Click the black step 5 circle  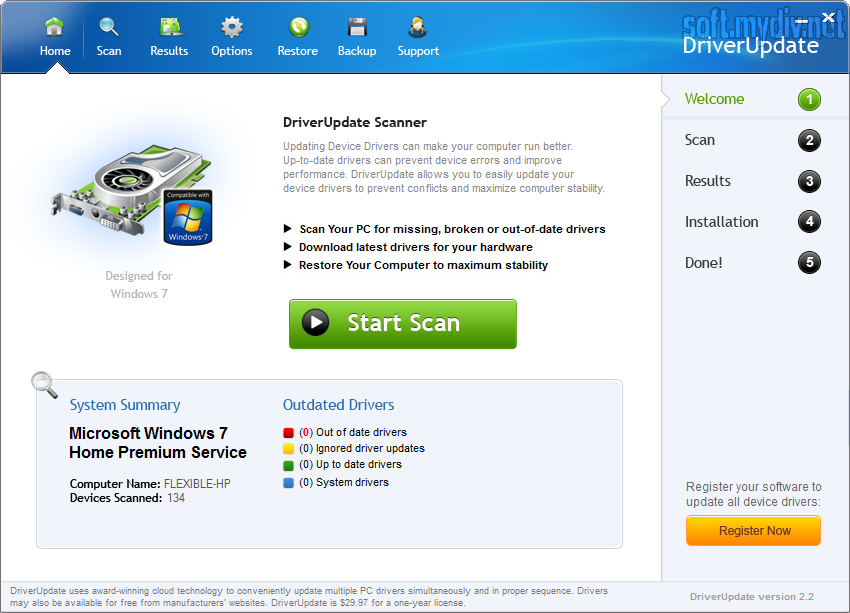(809, 263)
